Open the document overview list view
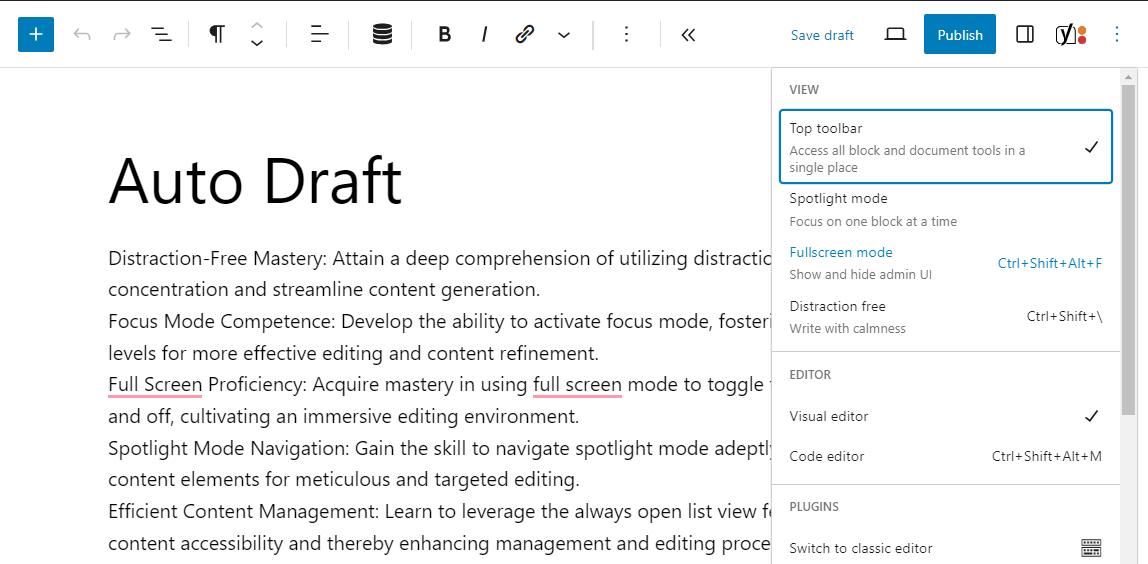 (x=161, y=35)
